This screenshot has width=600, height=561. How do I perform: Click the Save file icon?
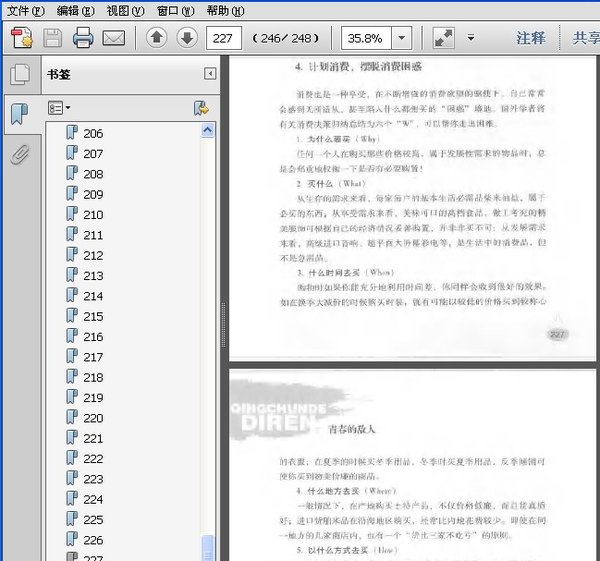coord(53,39)
